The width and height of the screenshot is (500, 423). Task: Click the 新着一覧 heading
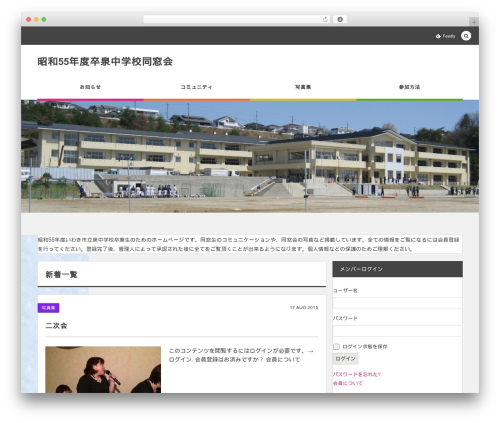(x=61, y=275)
